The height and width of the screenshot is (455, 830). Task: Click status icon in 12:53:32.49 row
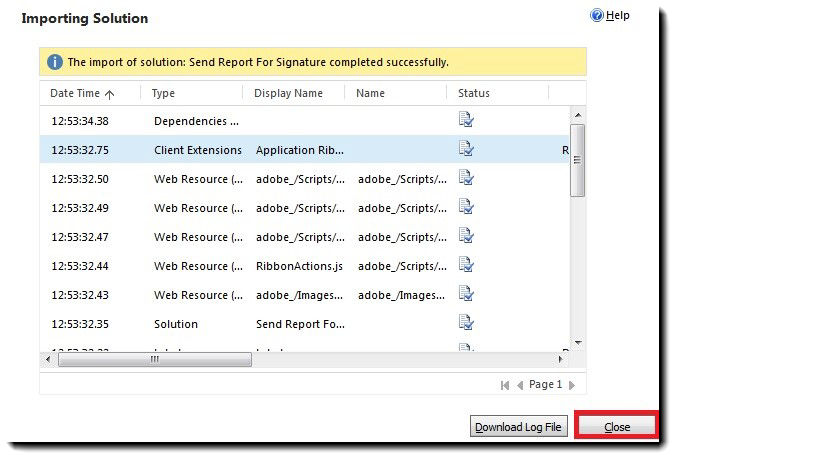tap(466, 207)
